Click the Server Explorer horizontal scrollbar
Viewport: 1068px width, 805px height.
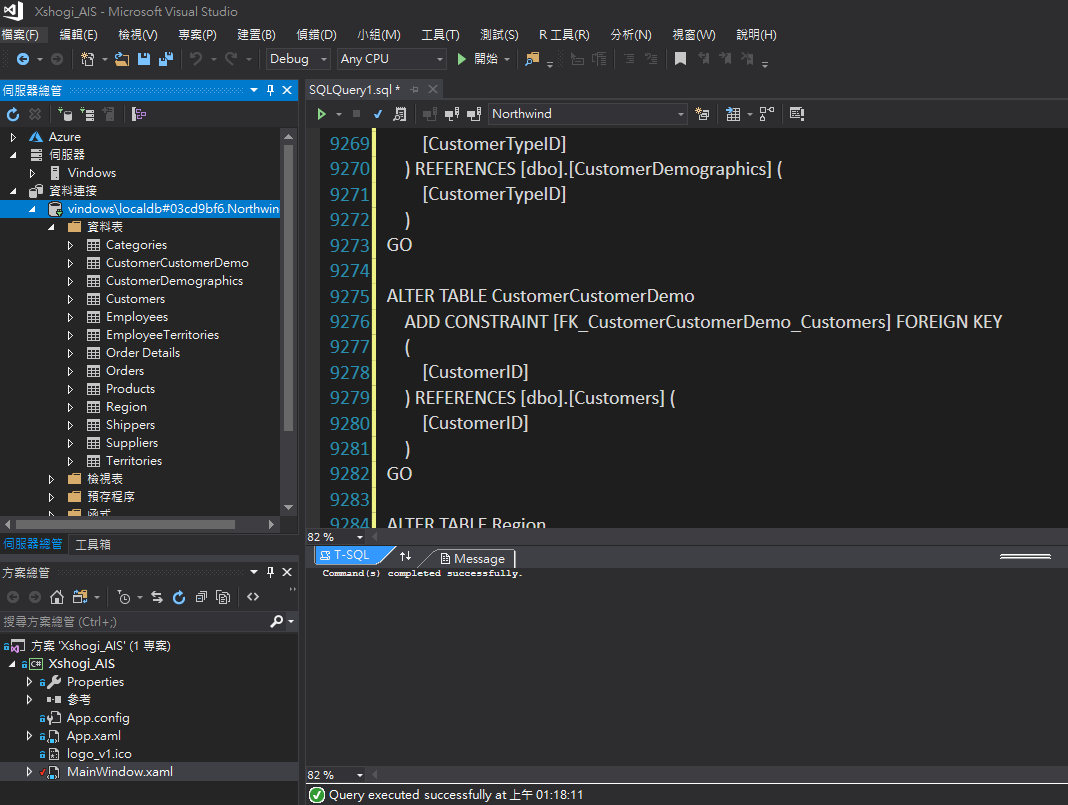tap(125, 524)
